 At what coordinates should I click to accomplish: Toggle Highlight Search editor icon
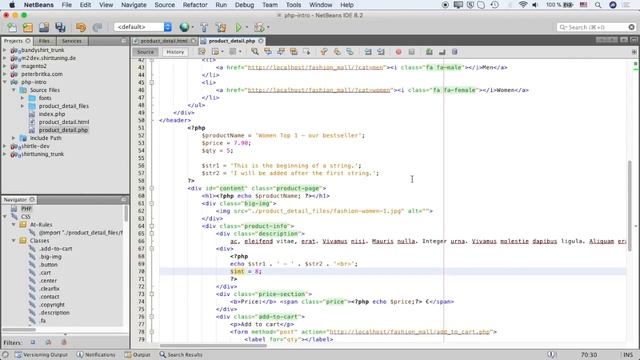293,52
